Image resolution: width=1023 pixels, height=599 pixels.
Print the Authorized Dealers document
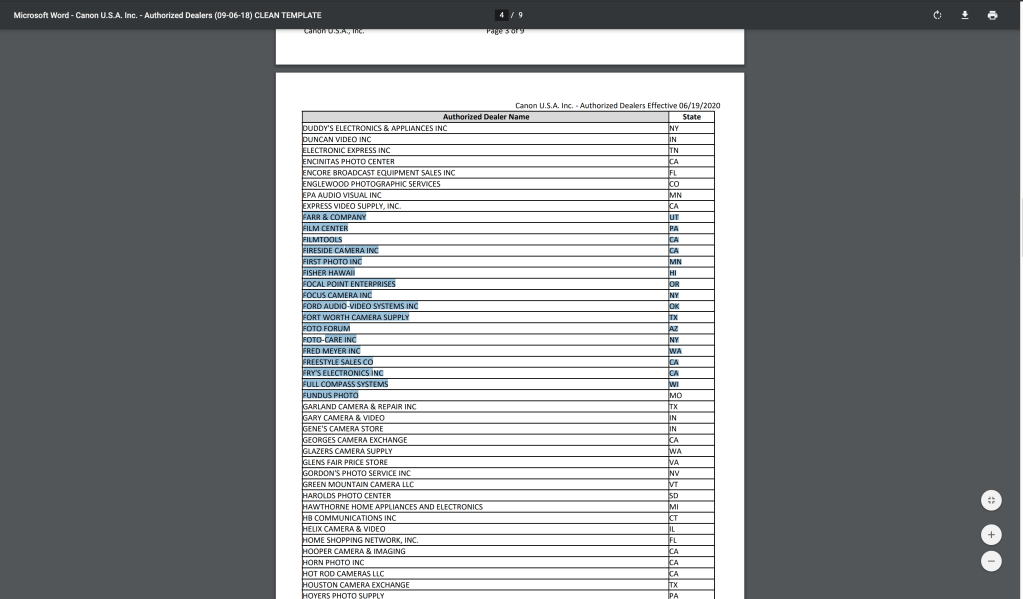[992, 15]
